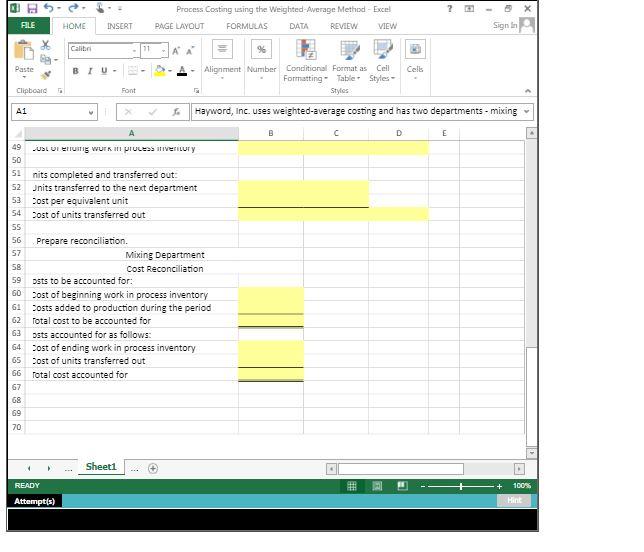Click the Touch/Mouse mode icon
Image resolution: width=644 pixels, height=552 pixels.
(x=100, y=8)
